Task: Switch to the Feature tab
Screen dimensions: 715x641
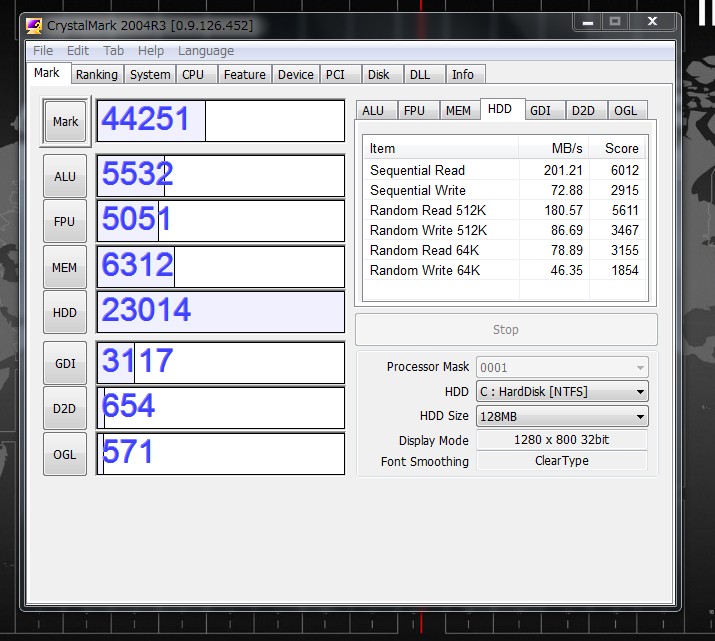Action: pos(244,74)
